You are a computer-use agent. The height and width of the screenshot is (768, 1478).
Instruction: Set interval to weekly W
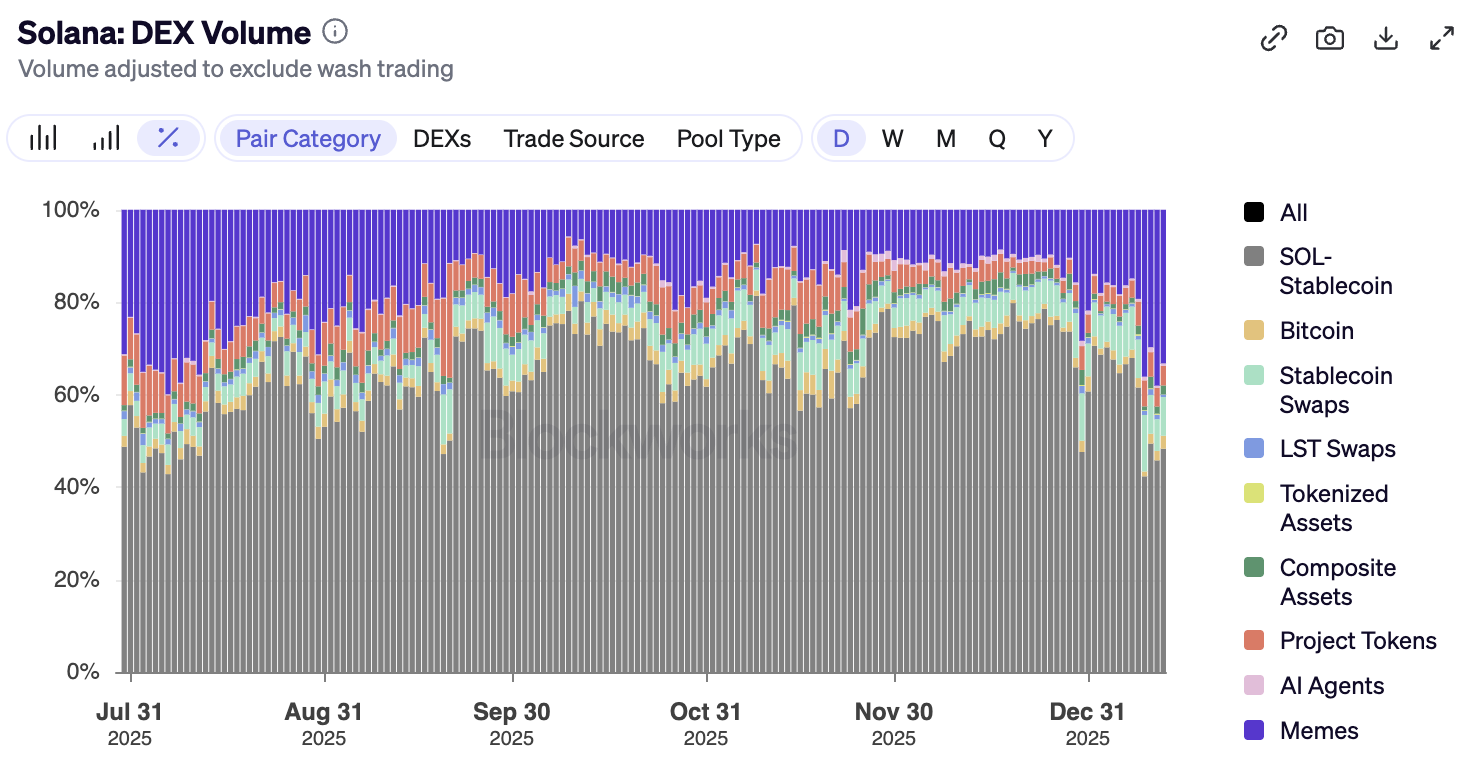click(892, 139)
